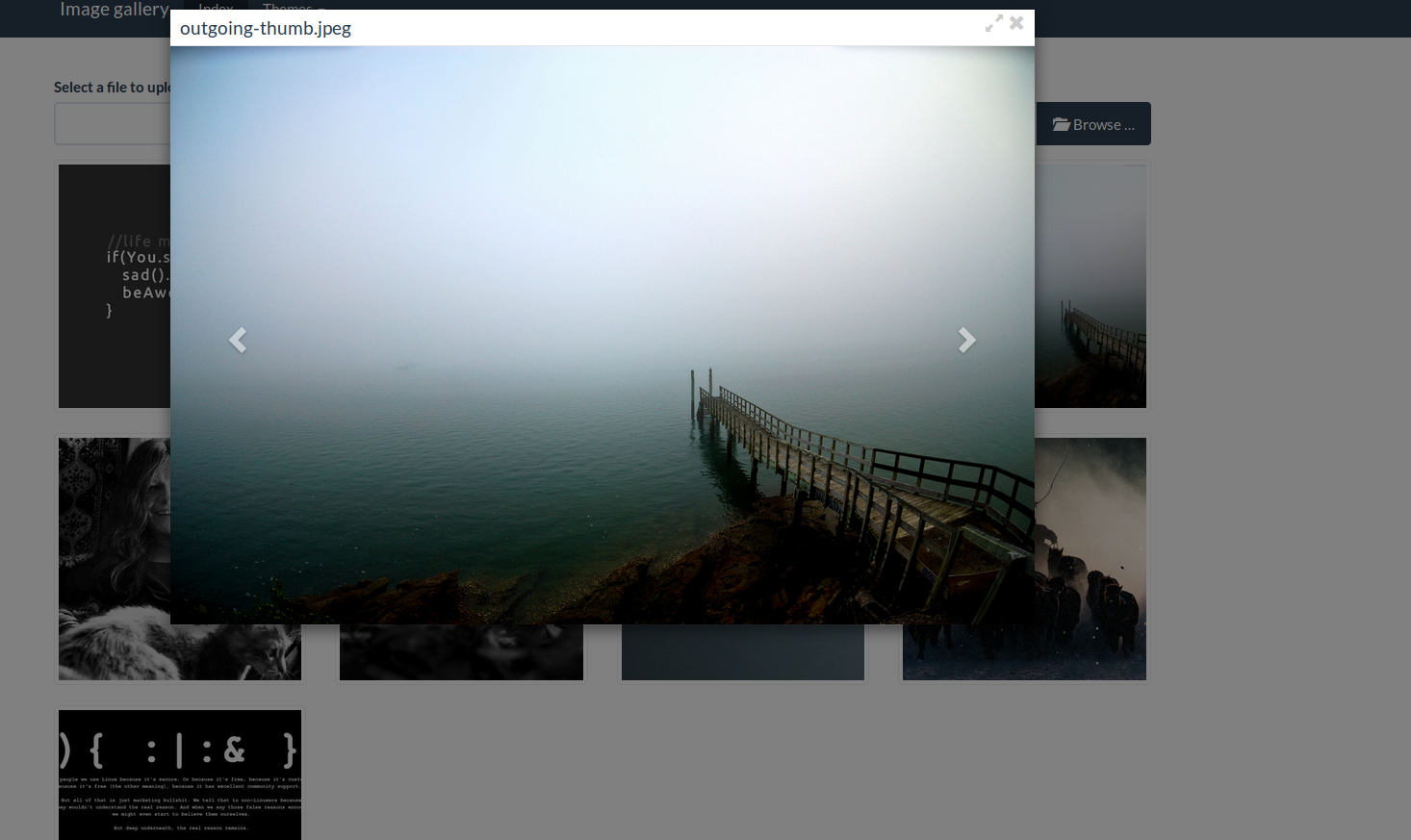1411x840 pixels.
Task: Toggle fullscreen view of lightbox
Action: click(994, 23)
